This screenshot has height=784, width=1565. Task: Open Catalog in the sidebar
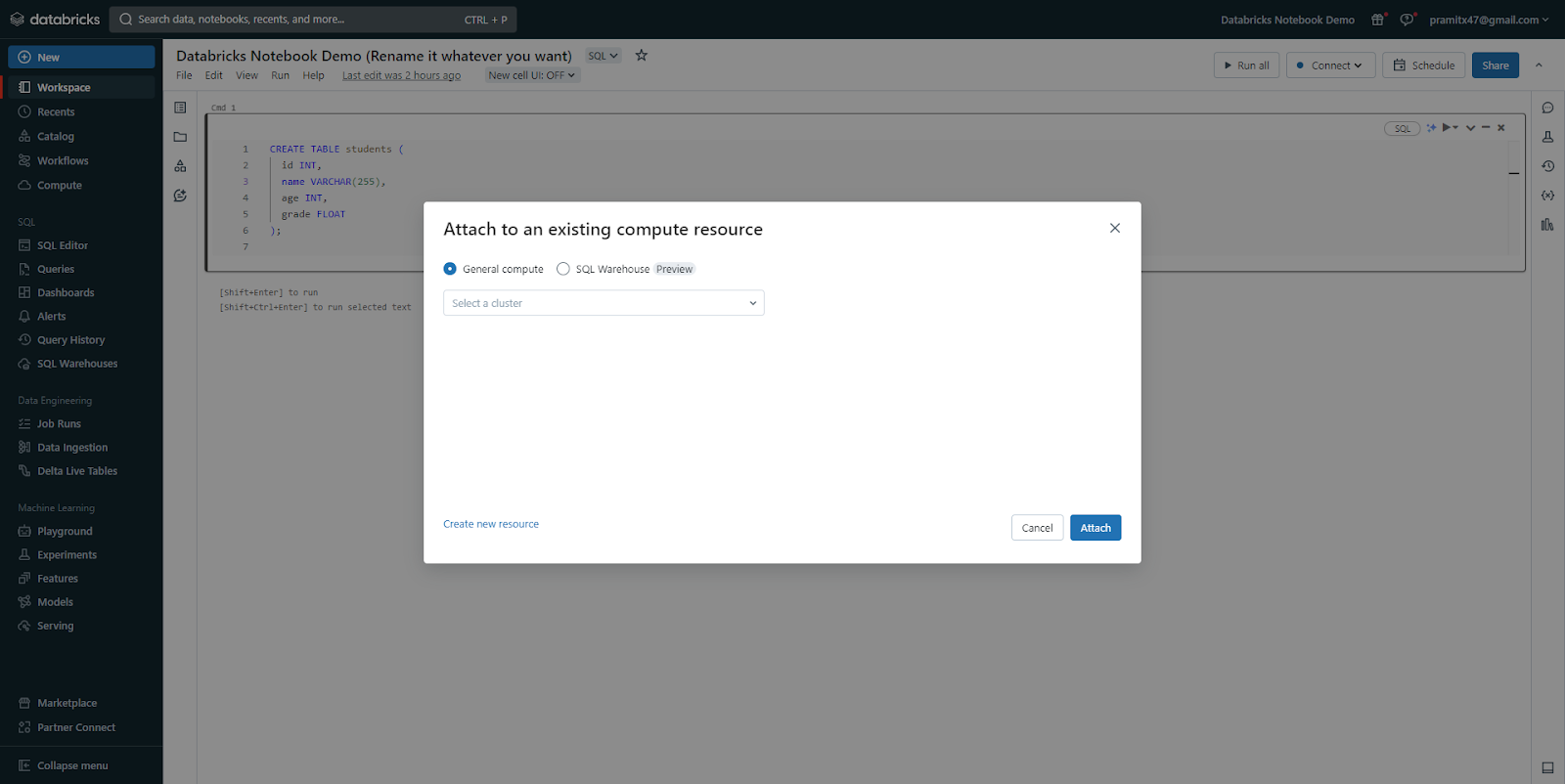[x=81, y=136]
